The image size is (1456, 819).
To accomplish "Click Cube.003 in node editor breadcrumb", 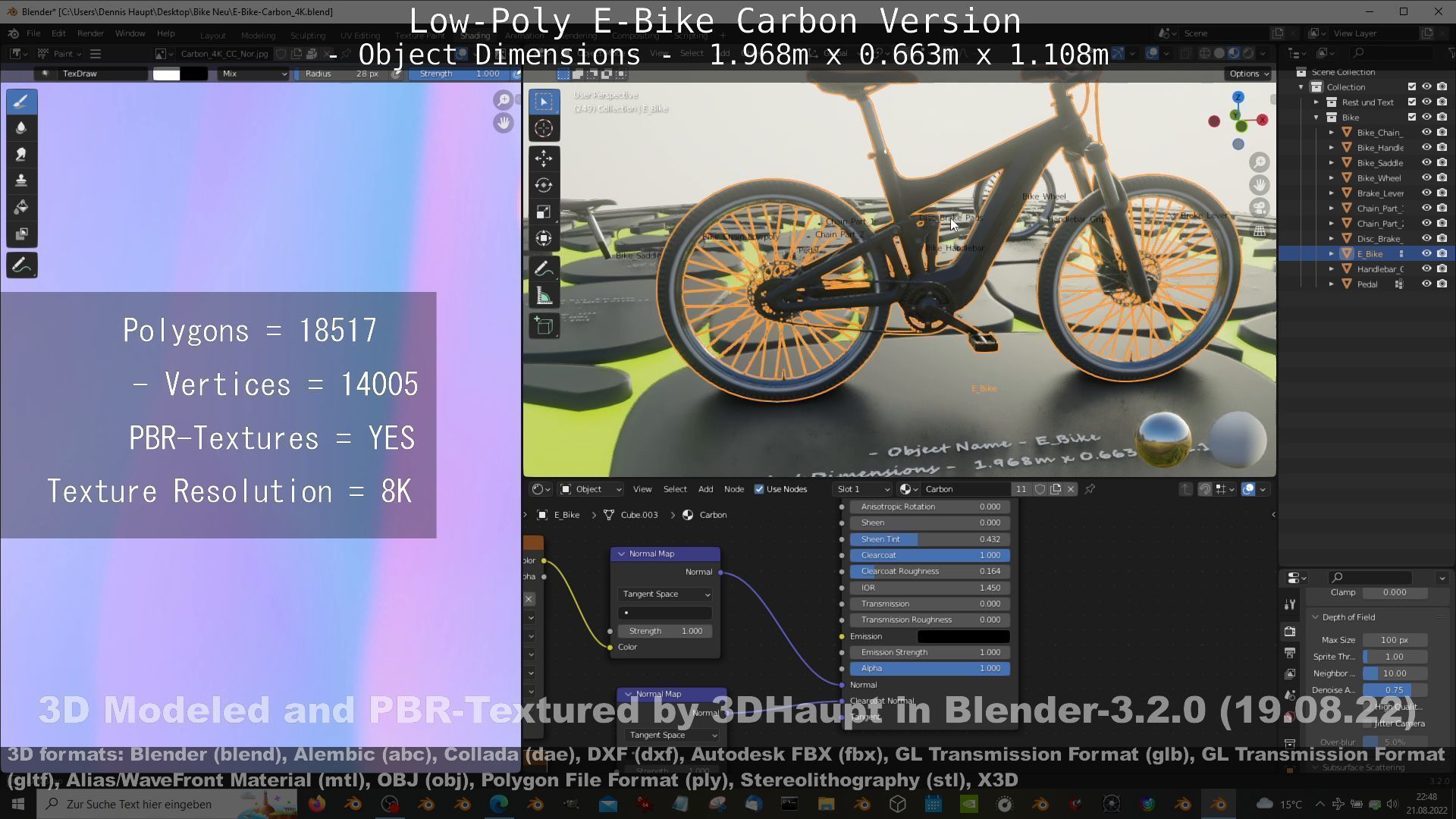I will pos(639,515).
